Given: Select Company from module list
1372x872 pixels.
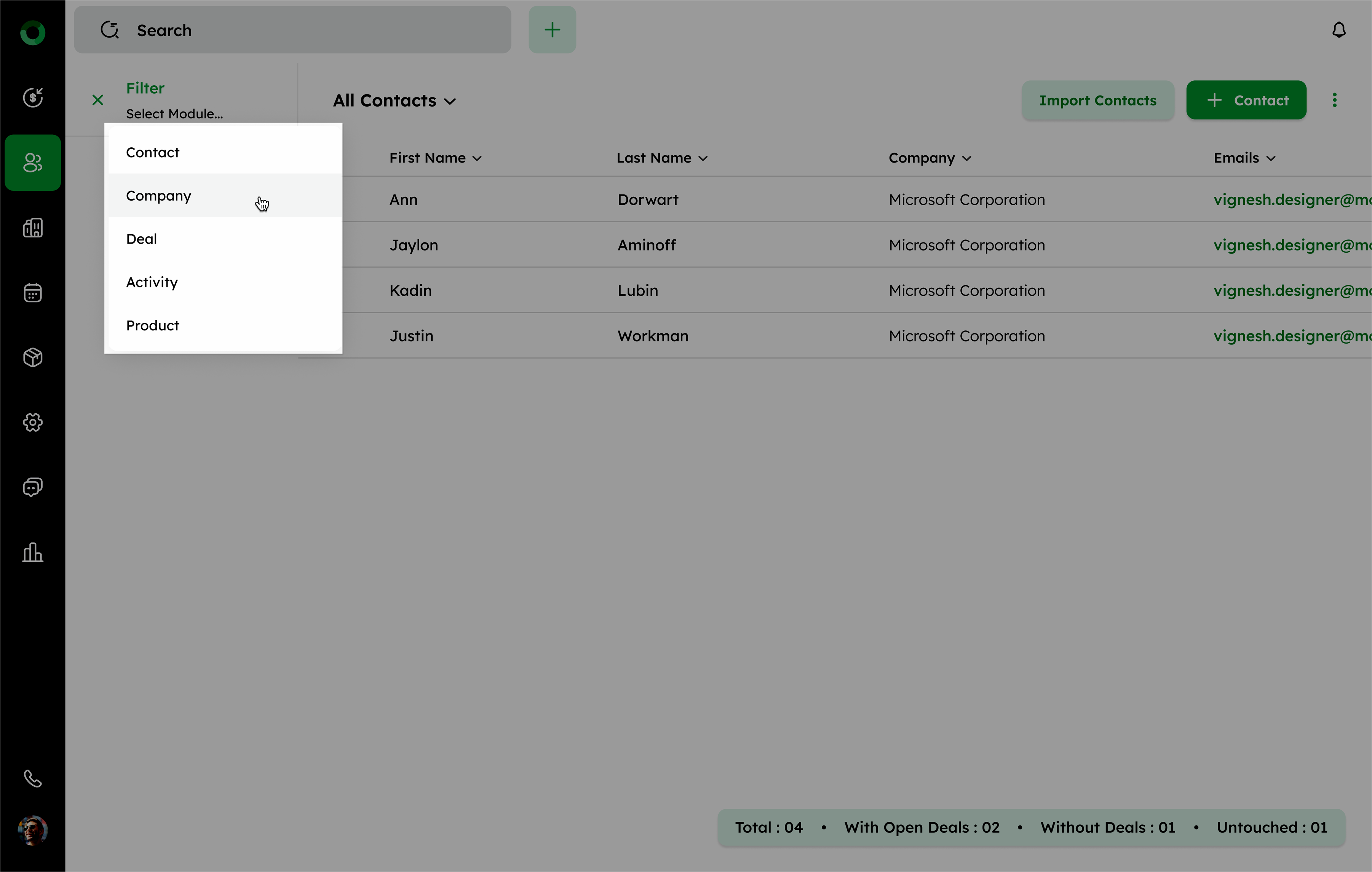Looking at the screenshot, I should click(x=158, y=196).
